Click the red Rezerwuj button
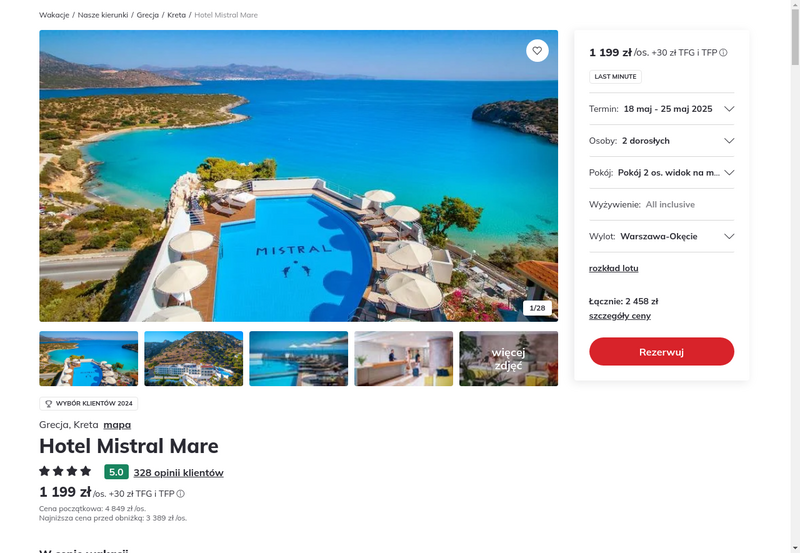Screen dimensions: 800x553 pyautogui.click(x=662, y=351)
